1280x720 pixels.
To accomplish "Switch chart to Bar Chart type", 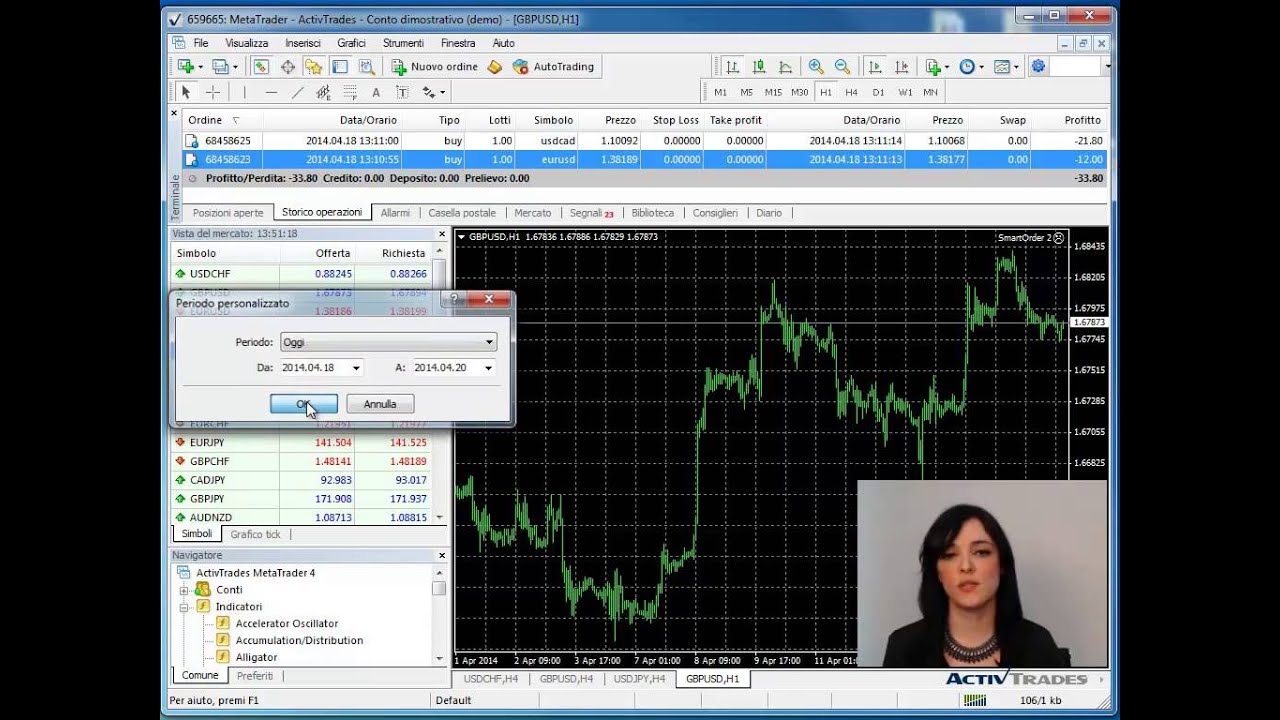I will pyautogui.click(x=732, y=67).
